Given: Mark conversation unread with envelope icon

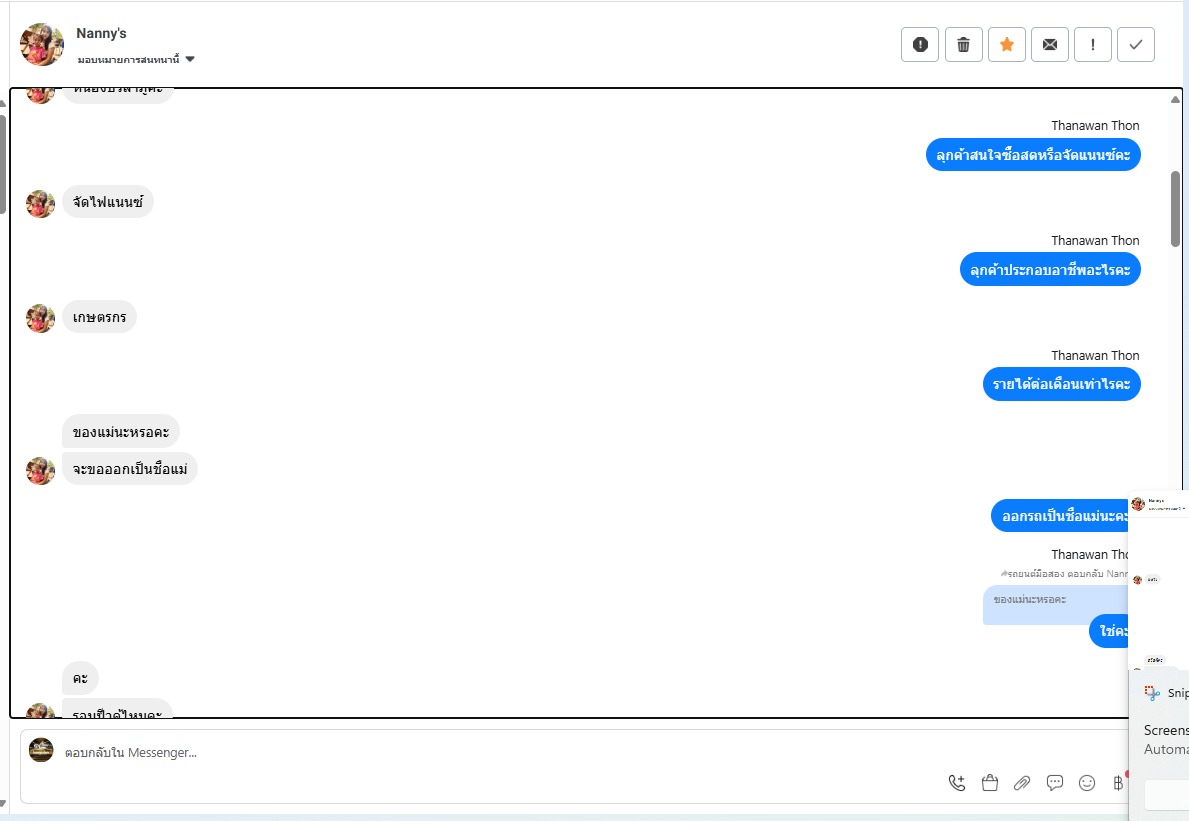Looking at the screenshot, I should tap(1050, 44).
